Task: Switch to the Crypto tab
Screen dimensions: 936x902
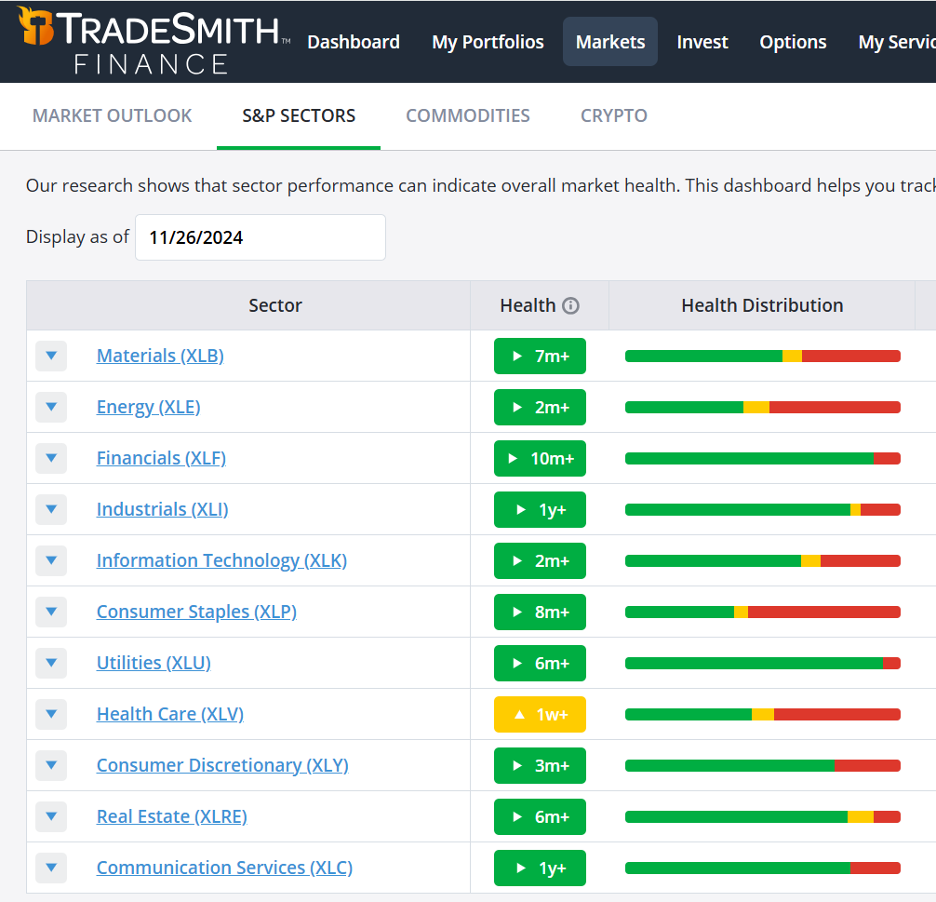Action: tap(614, 116)
